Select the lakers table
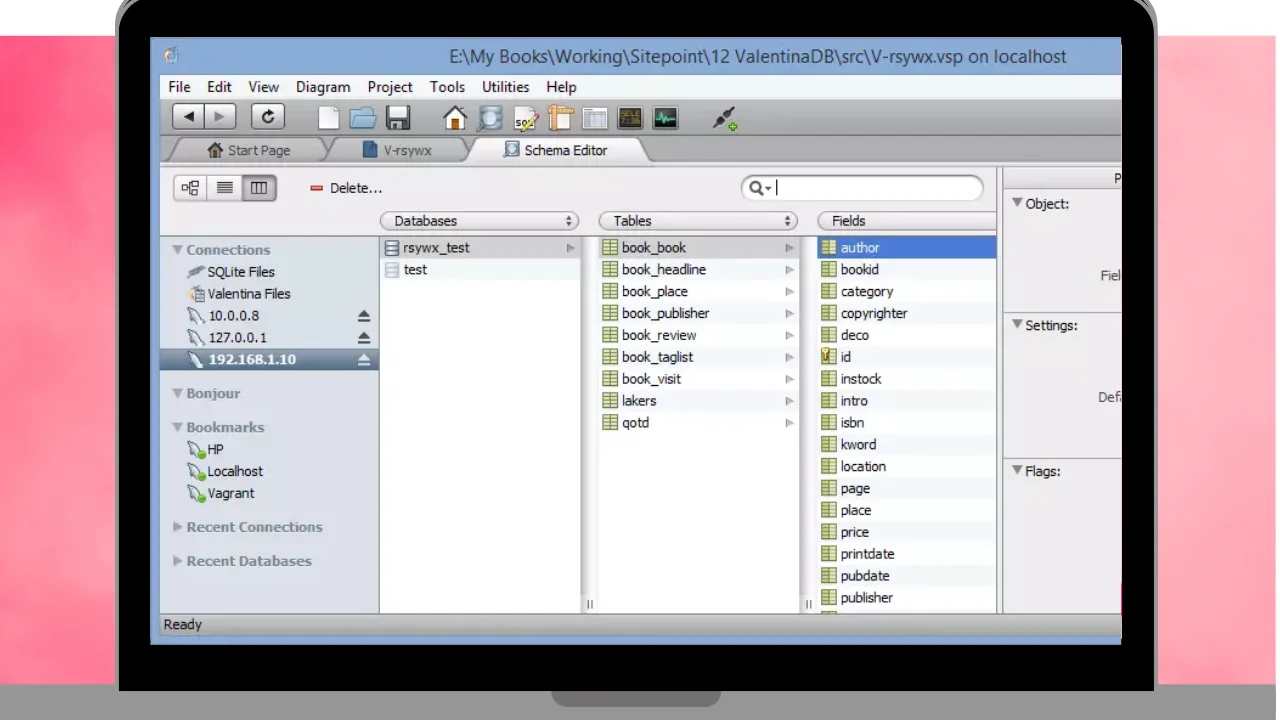The width and height of the screenshot is (1280, 720). point(698,401)
